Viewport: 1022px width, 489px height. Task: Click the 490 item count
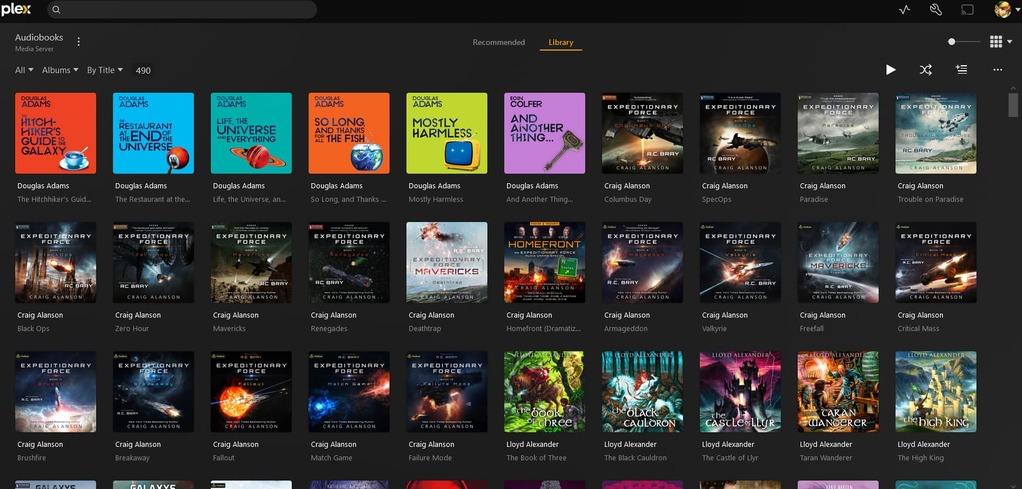(x=143, y=70)
